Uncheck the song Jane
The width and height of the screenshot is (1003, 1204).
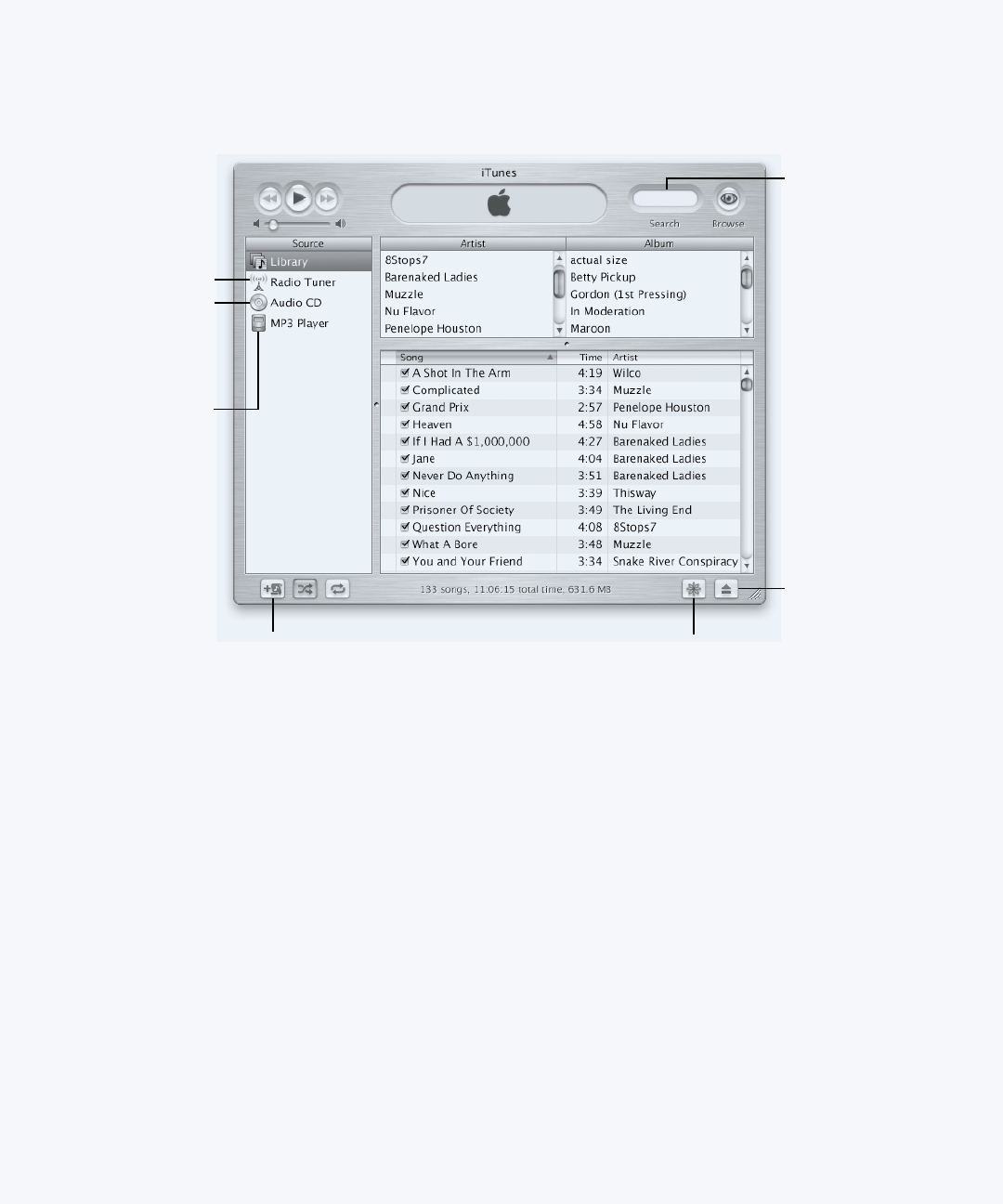pos(405,459)
